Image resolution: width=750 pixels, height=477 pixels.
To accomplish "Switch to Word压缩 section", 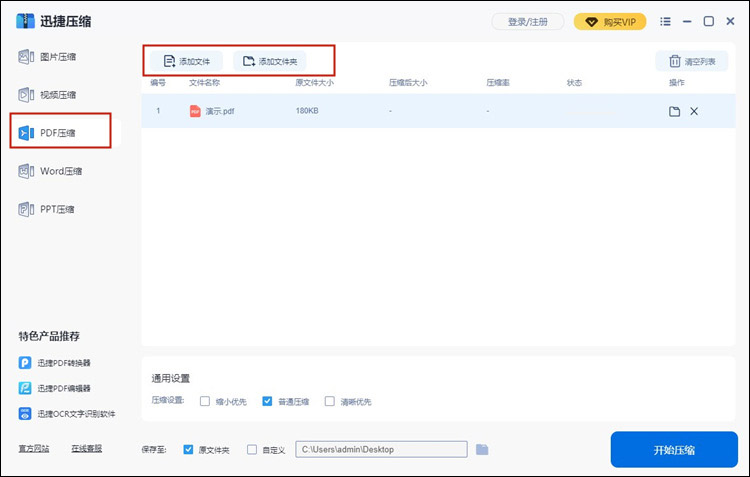I will click(50, 171).
